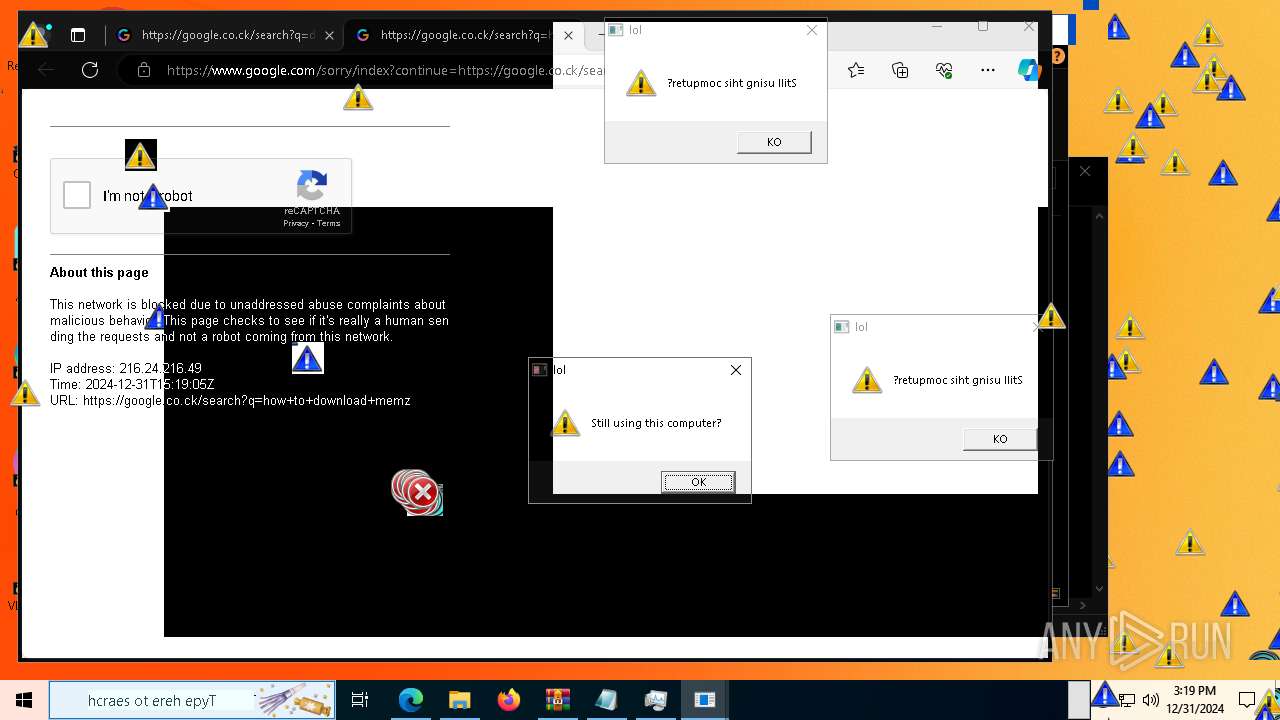Image resolution: width=1280 pixels, height=720 pixels.
Task: Open Edge Settings and more menu
Action: pyautogui.click(x=988, y=70)
